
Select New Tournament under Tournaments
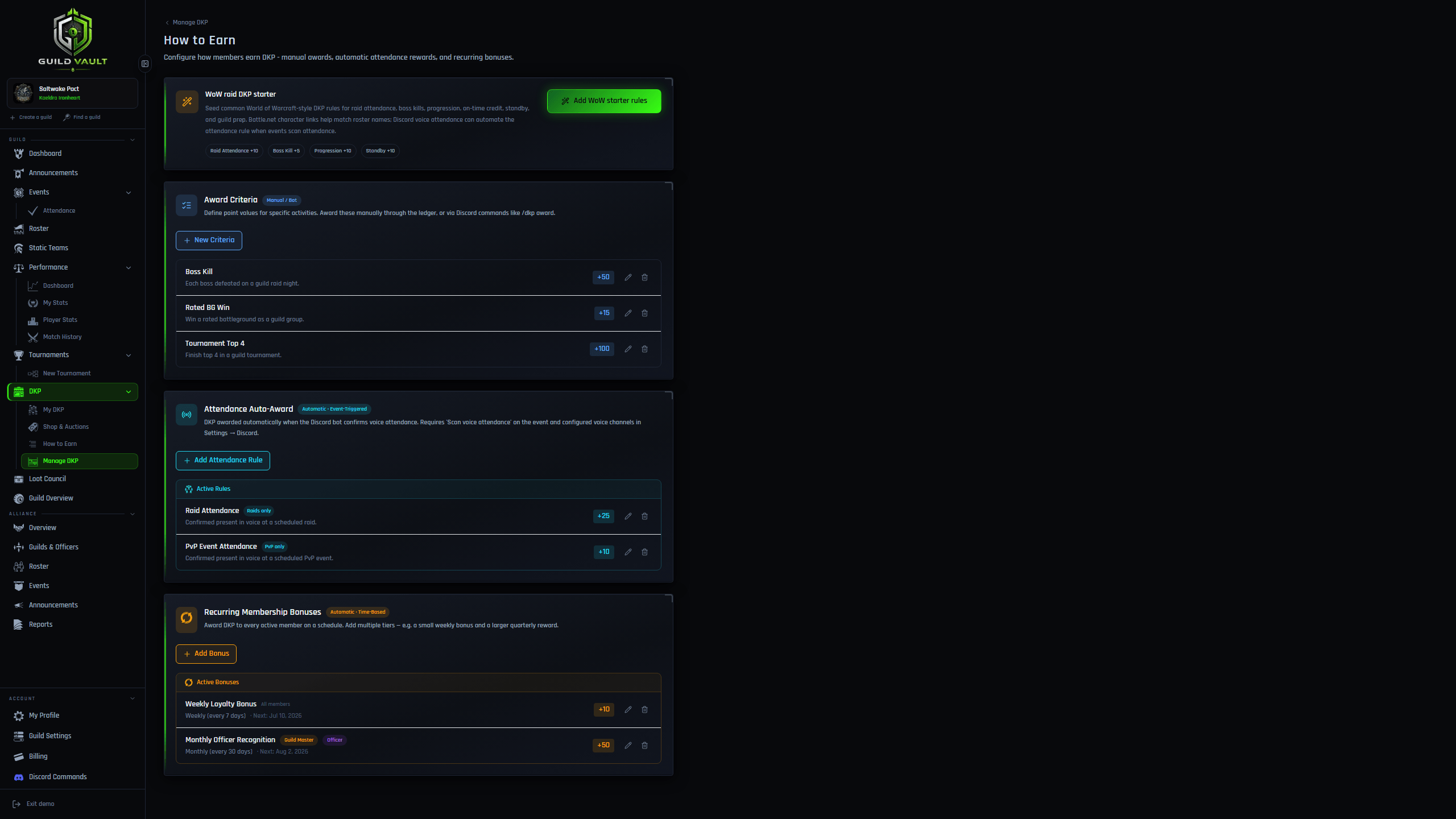(x=80, y=374)
